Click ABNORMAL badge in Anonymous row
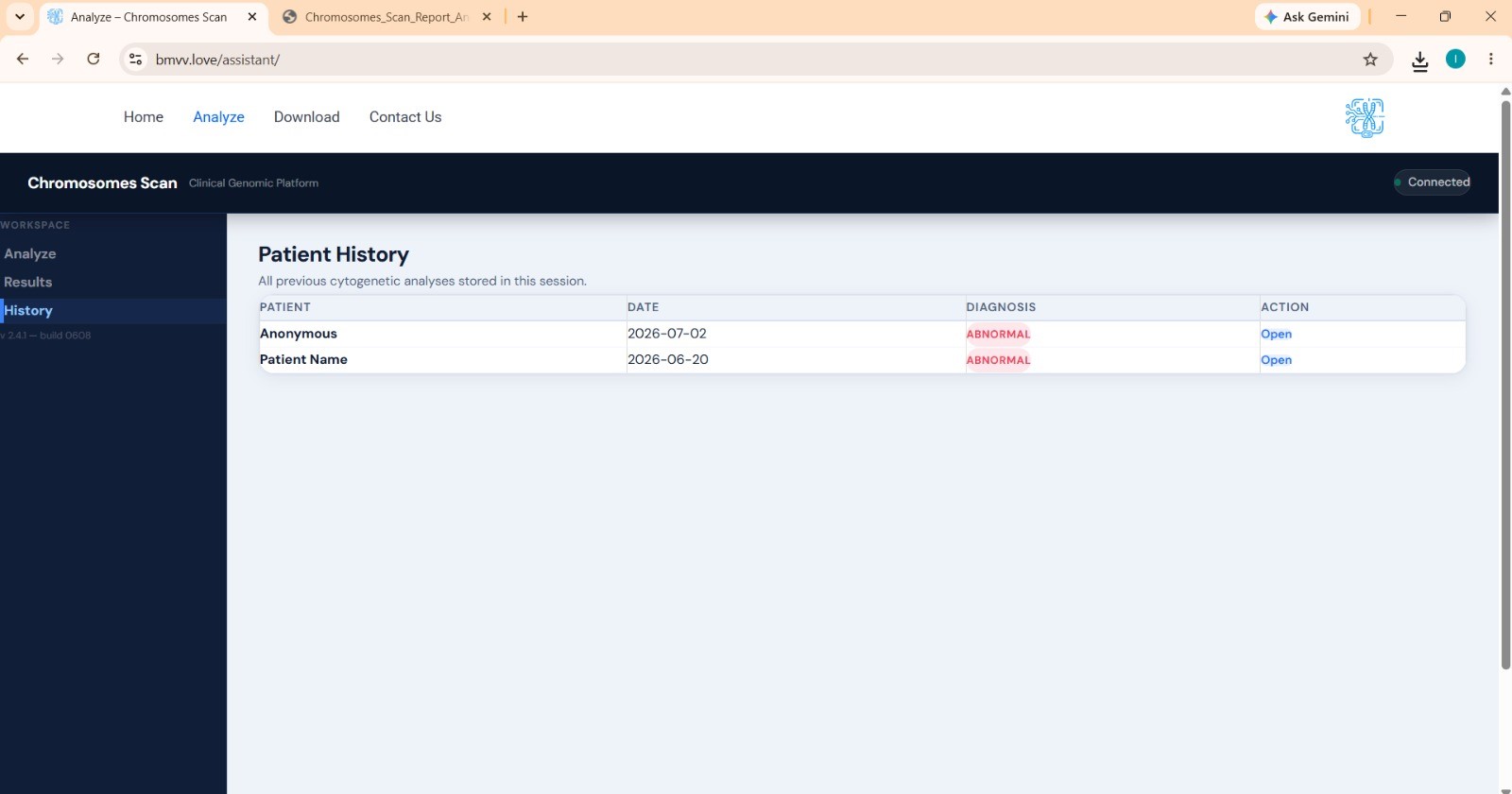Screen dimensions: 1512x794 (998, 335)
